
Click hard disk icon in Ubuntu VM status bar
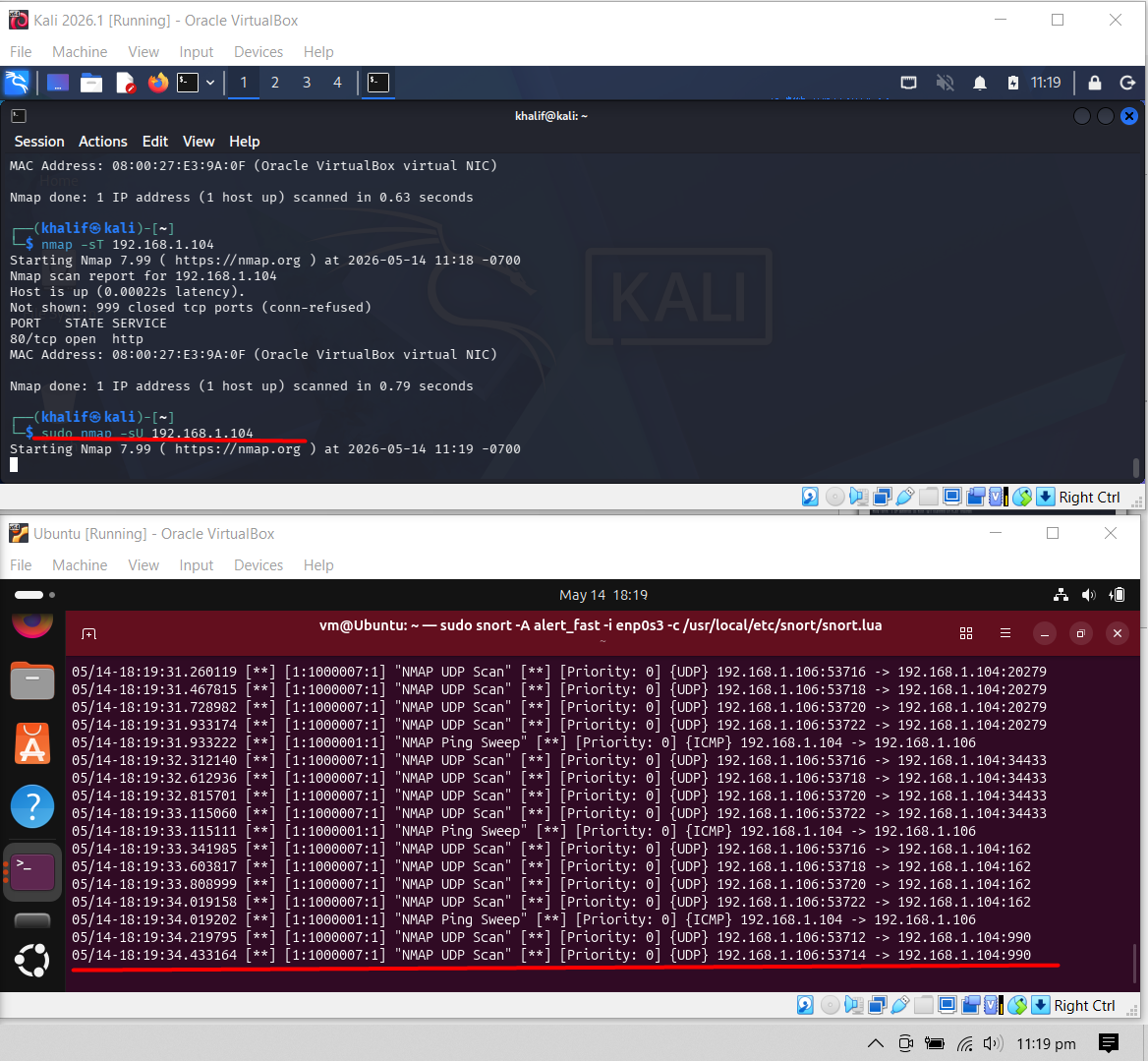tap(805, 1005)
